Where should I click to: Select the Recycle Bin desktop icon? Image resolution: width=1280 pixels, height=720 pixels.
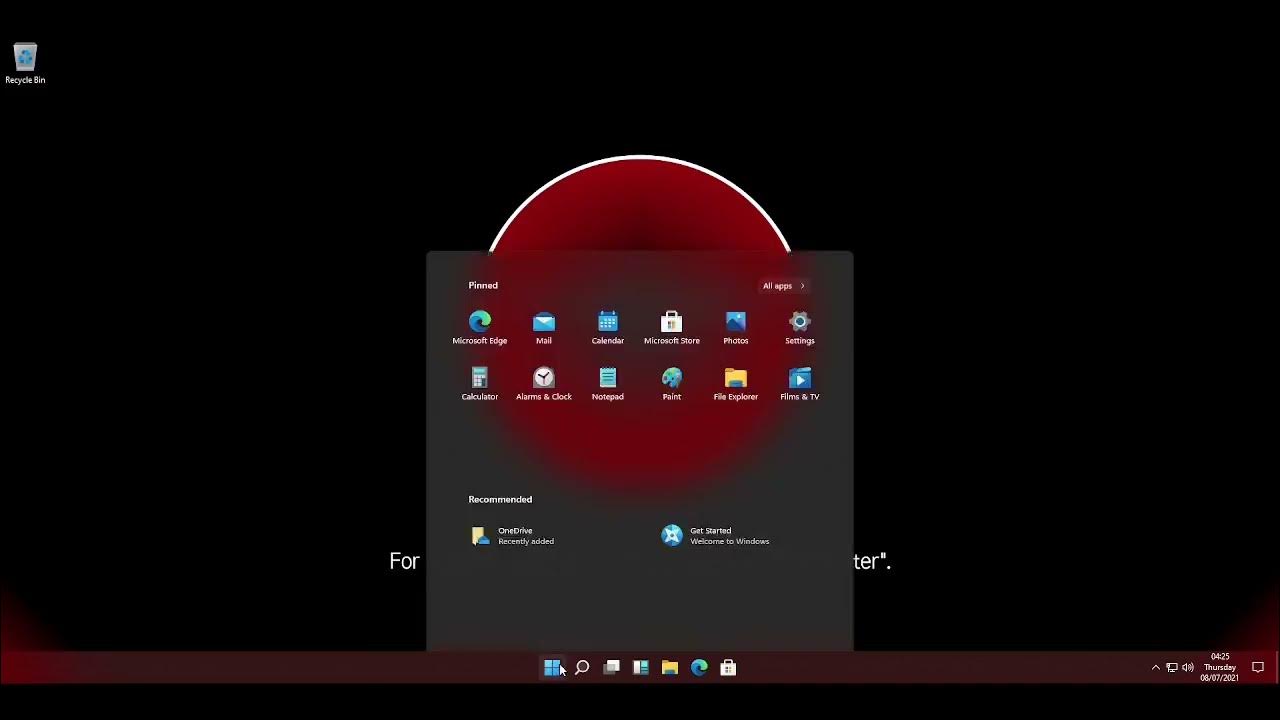click(x=25, y=64)
